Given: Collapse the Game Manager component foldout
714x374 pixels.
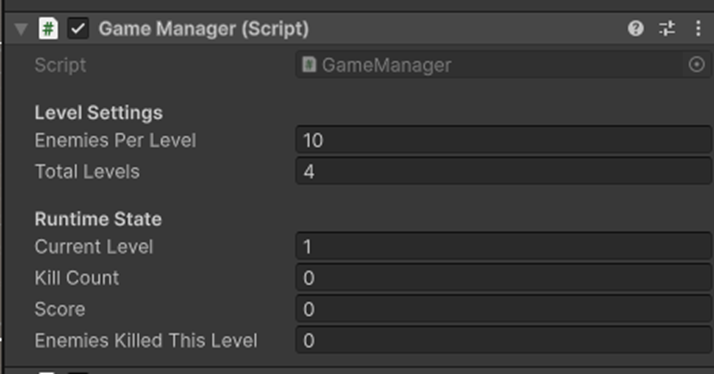Looking at the screenshot, I should 21,29.
